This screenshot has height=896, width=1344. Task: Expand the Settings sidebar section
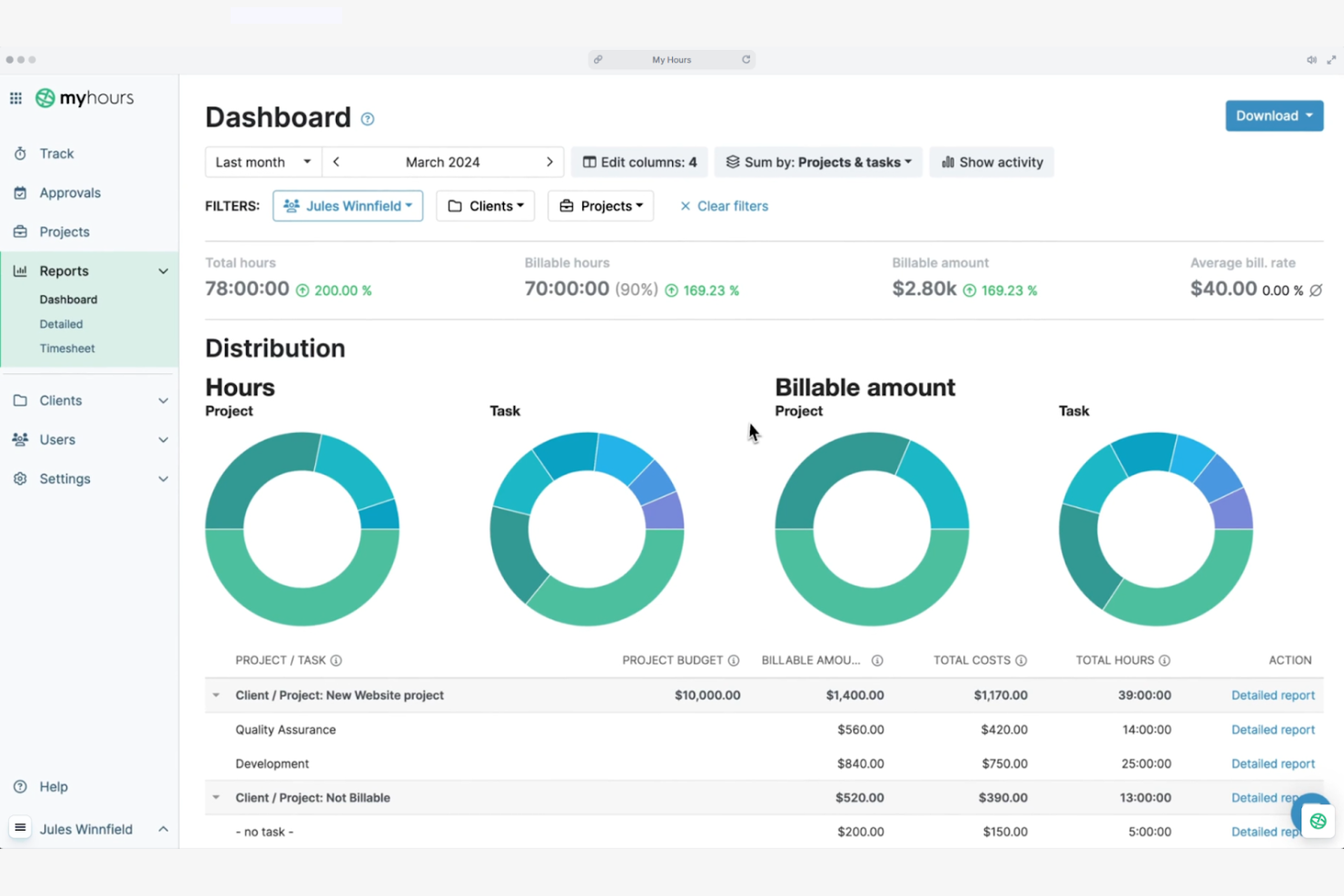point(163,478)
